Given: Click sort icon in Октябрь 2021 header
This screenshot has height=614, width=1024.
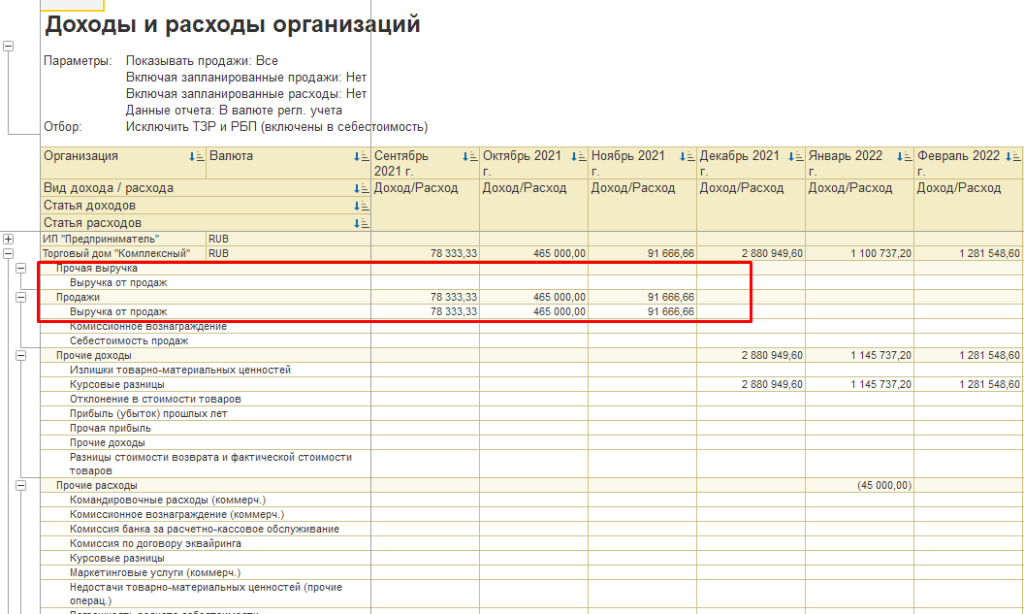Looking at the screenshot, I should 578,157.
